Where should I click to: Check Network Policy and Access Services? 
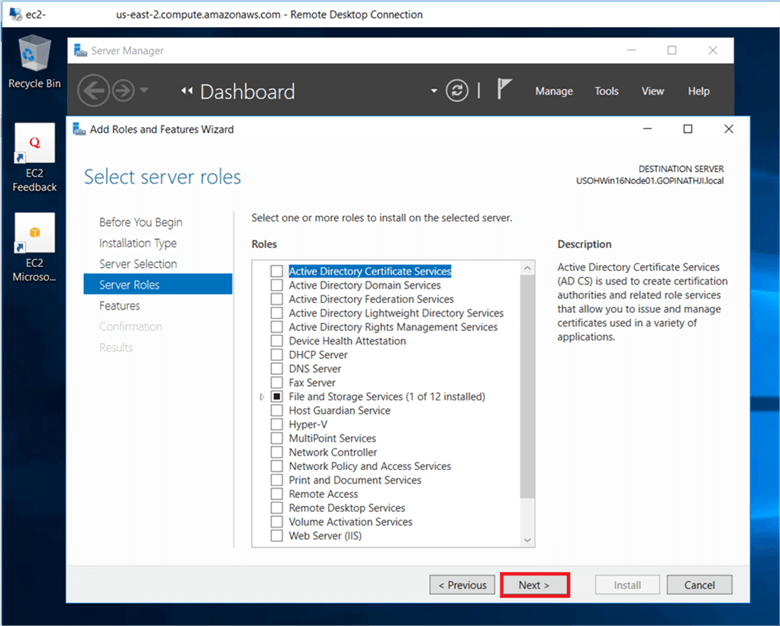click(x=277, y=466)
